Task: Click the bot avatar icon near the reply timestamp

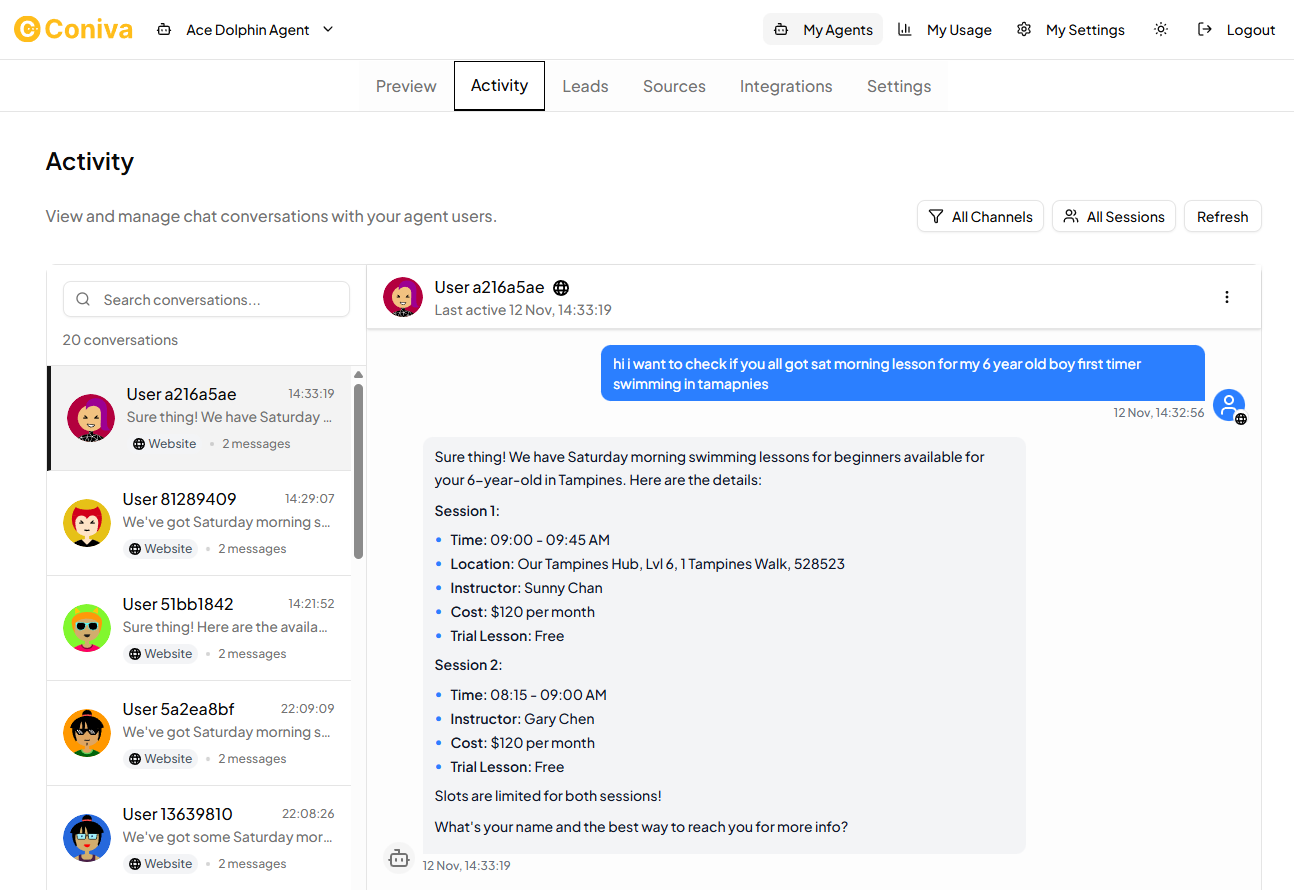Action: pyautogui.click(x=399, y=858)
